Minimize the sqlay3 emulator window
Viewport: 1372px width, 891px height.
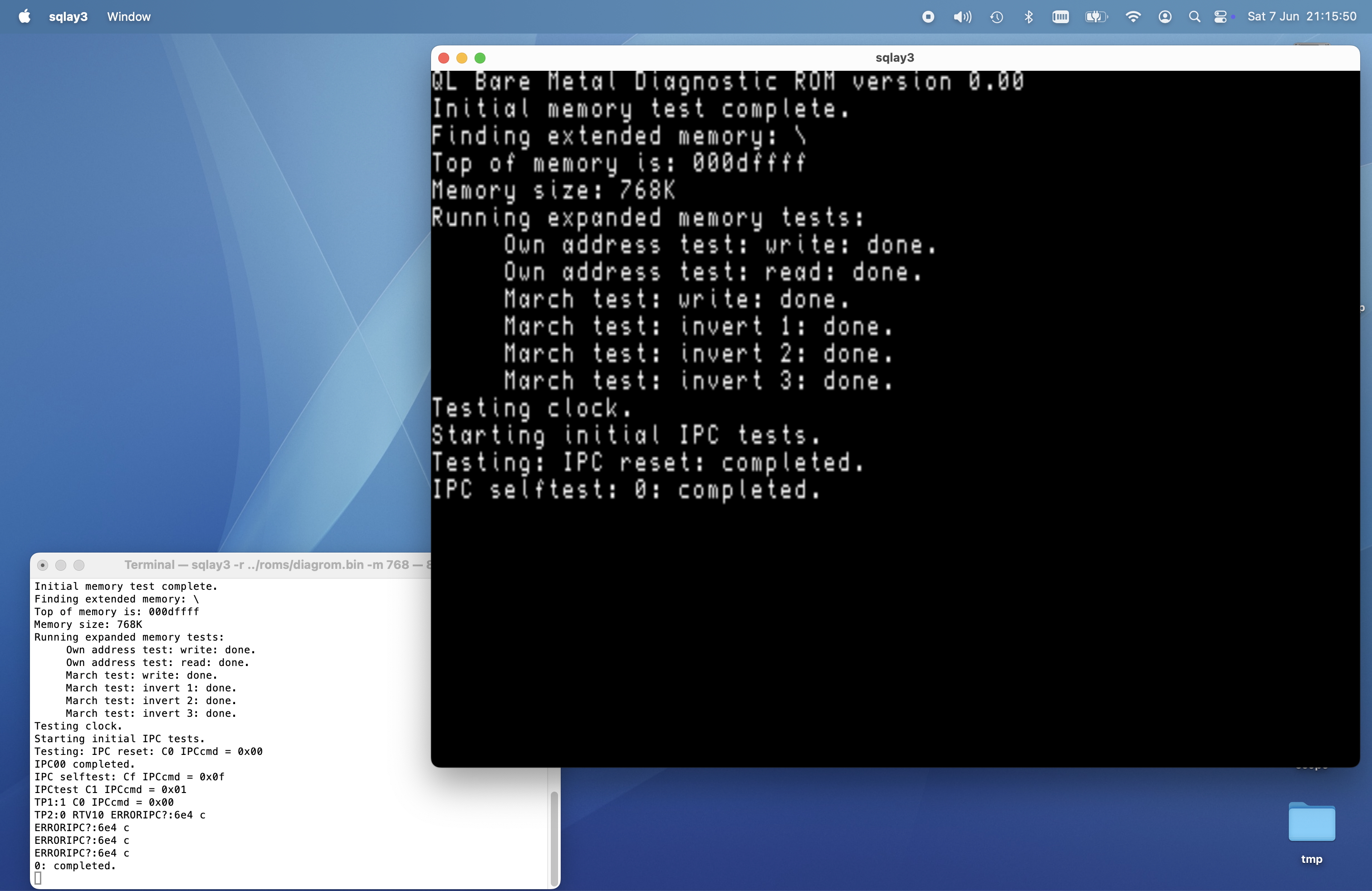pyautogui.click(x=462, y=58)
